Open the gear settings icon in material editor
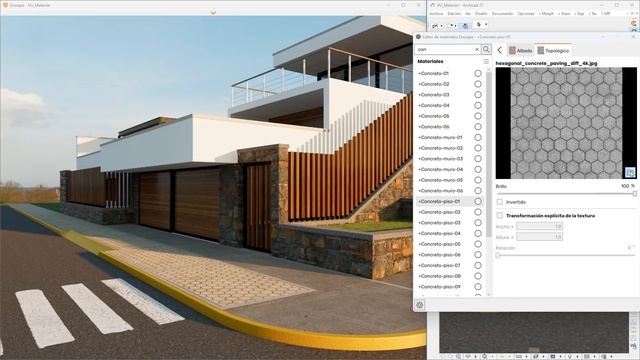This screenshot has height=360, width=640. (420, 304)
